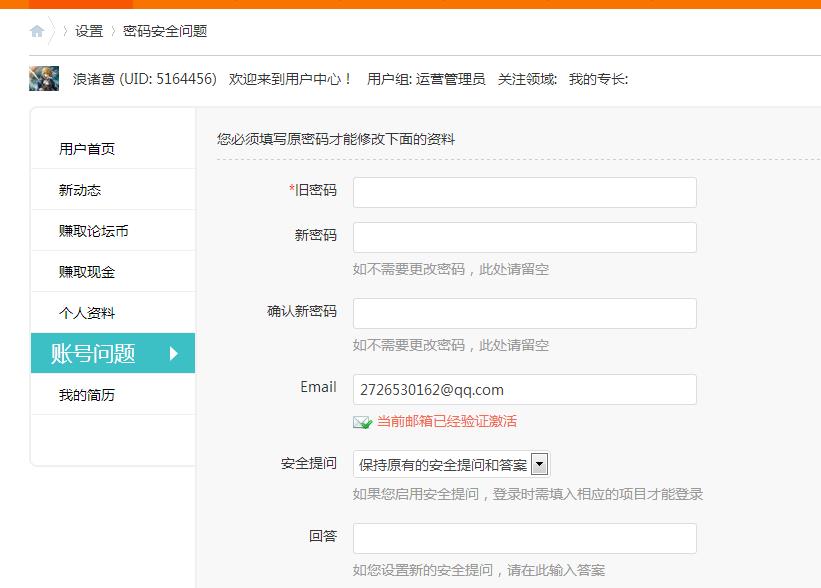Select the 账号问题 active tab
This screenshot has height=588, width=821.
(93, 353)
